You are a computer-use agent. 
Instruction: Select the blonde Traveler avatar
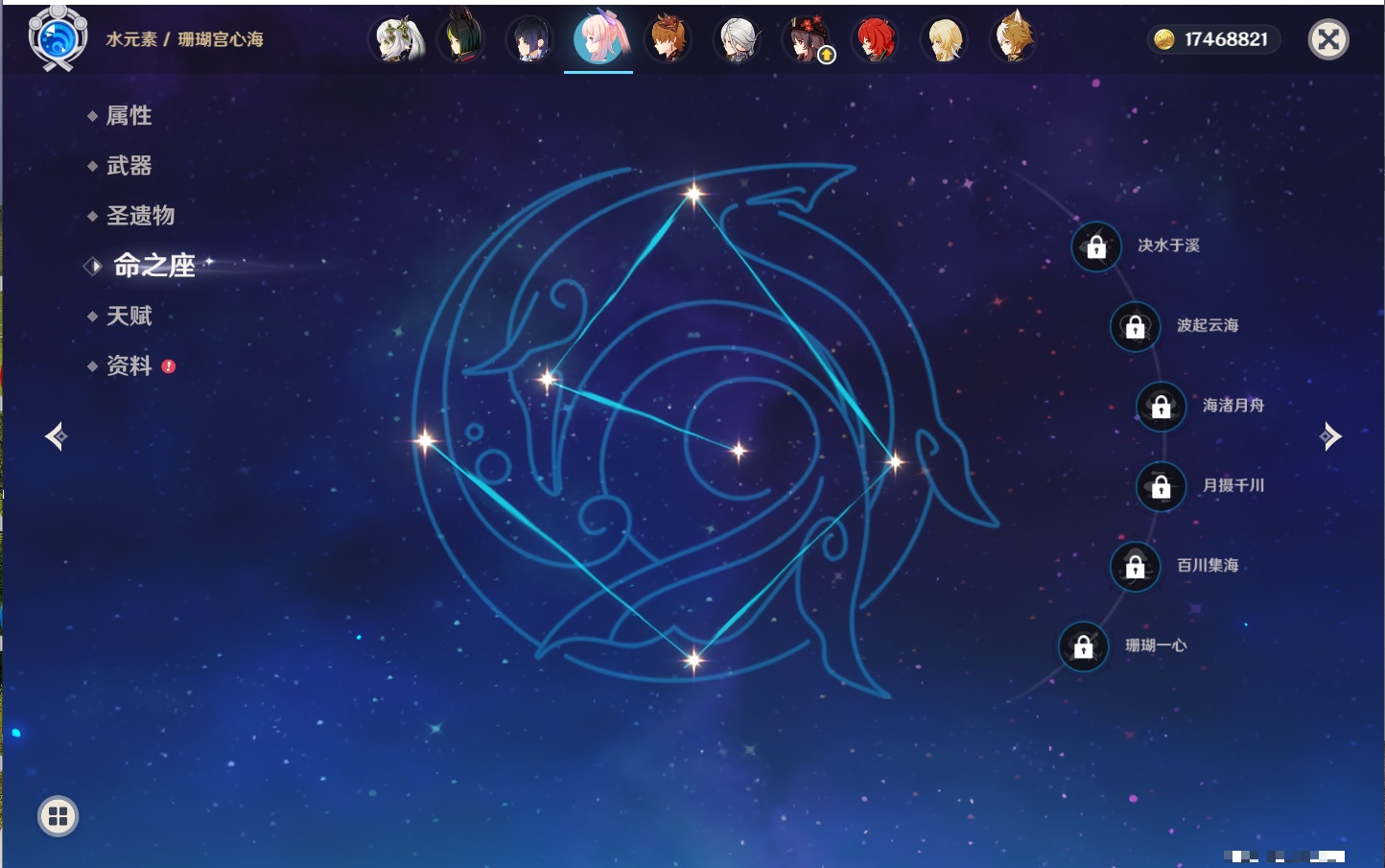(945, 39)
